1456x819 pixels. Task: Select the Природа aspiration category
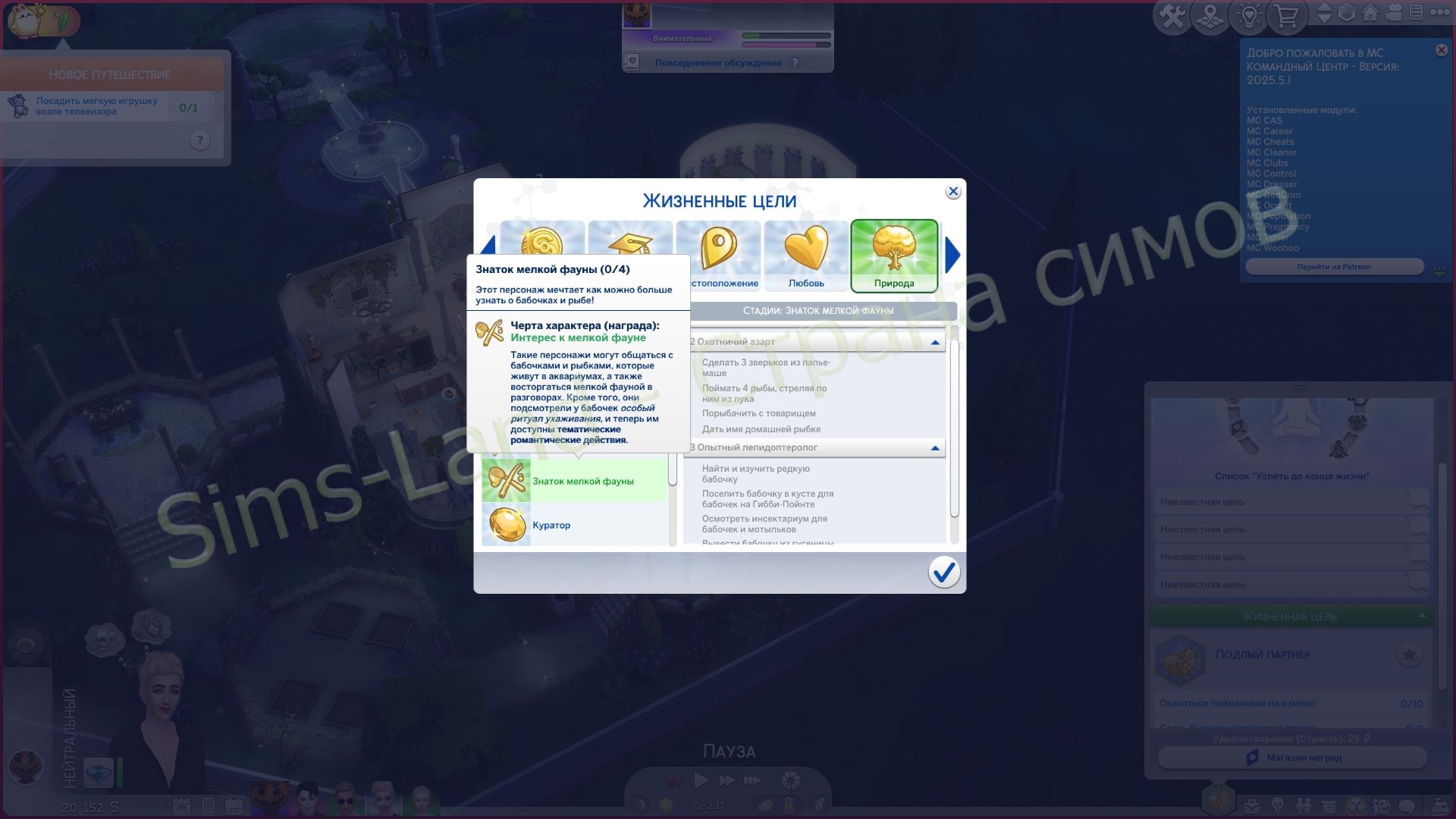click(x=894, y=256)
